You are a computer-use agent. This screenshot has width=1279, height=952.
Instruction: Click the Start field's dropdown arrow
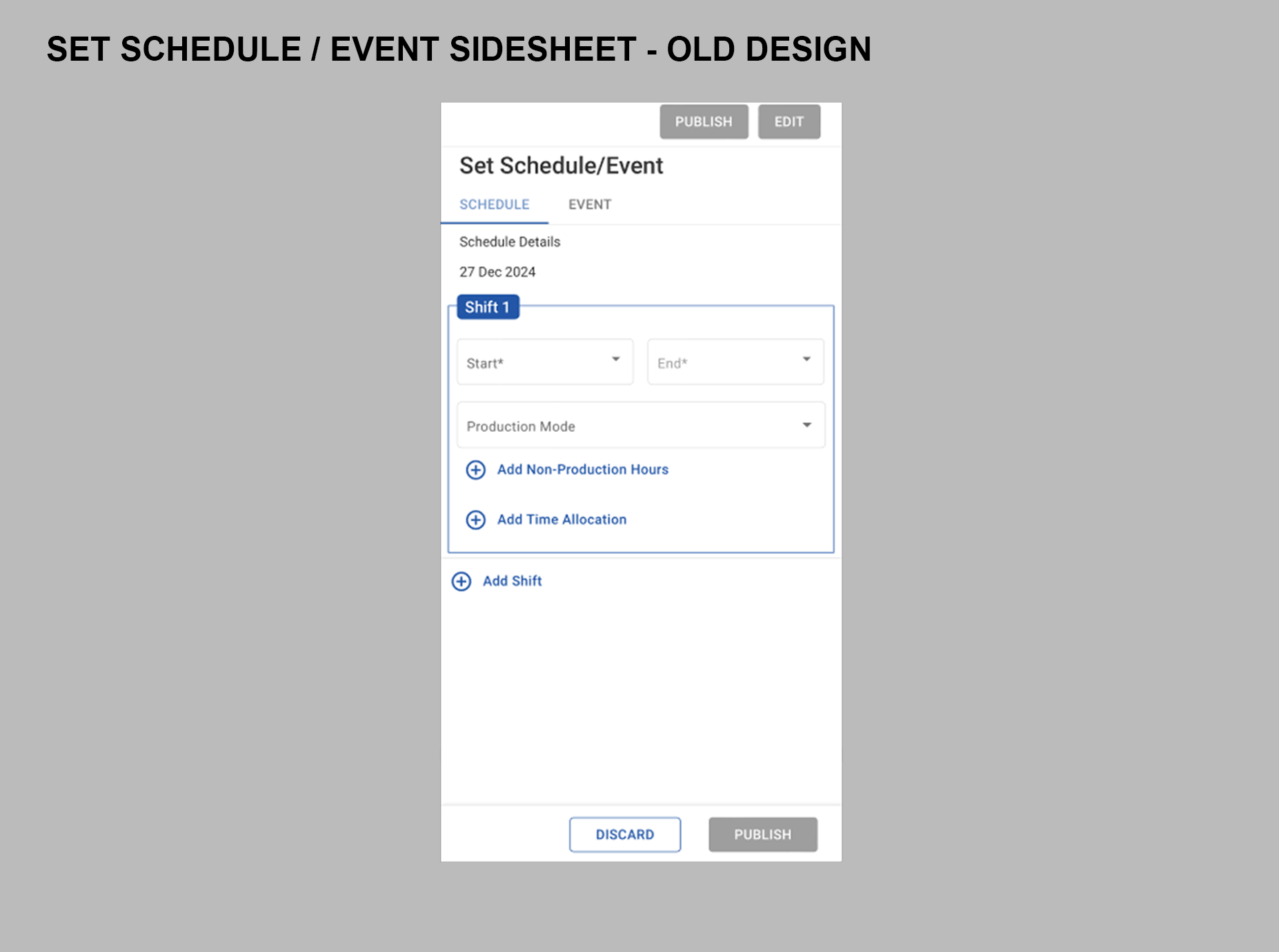pos(615,359)
